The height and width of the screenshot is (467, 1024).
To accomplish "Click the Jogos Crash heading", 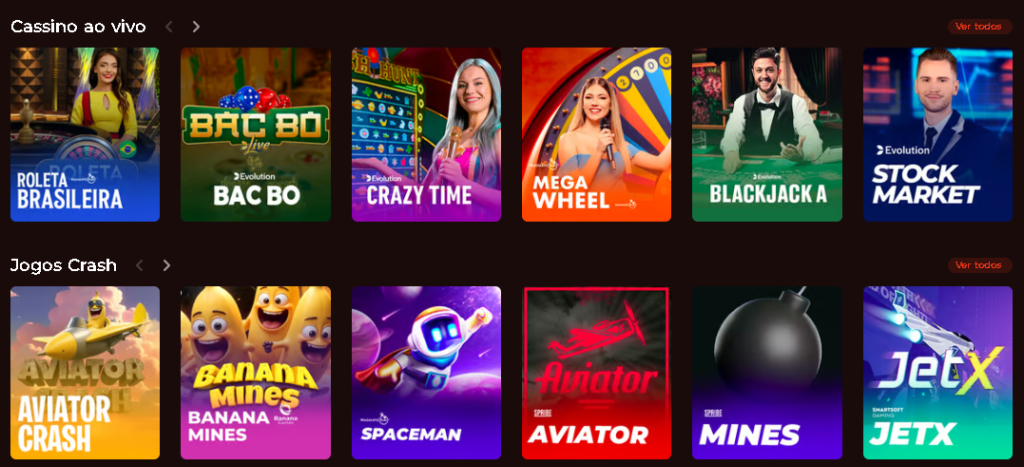I will [63, 265].
